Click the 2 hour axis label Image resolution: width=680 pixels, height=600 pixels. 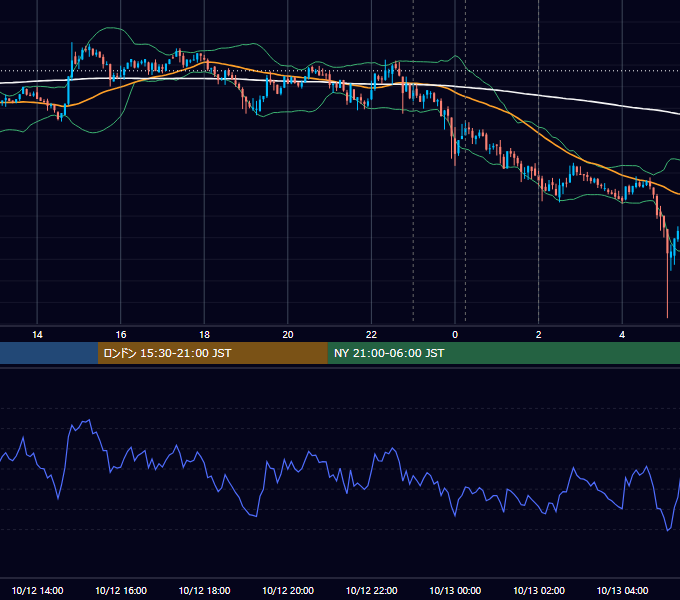539,335
